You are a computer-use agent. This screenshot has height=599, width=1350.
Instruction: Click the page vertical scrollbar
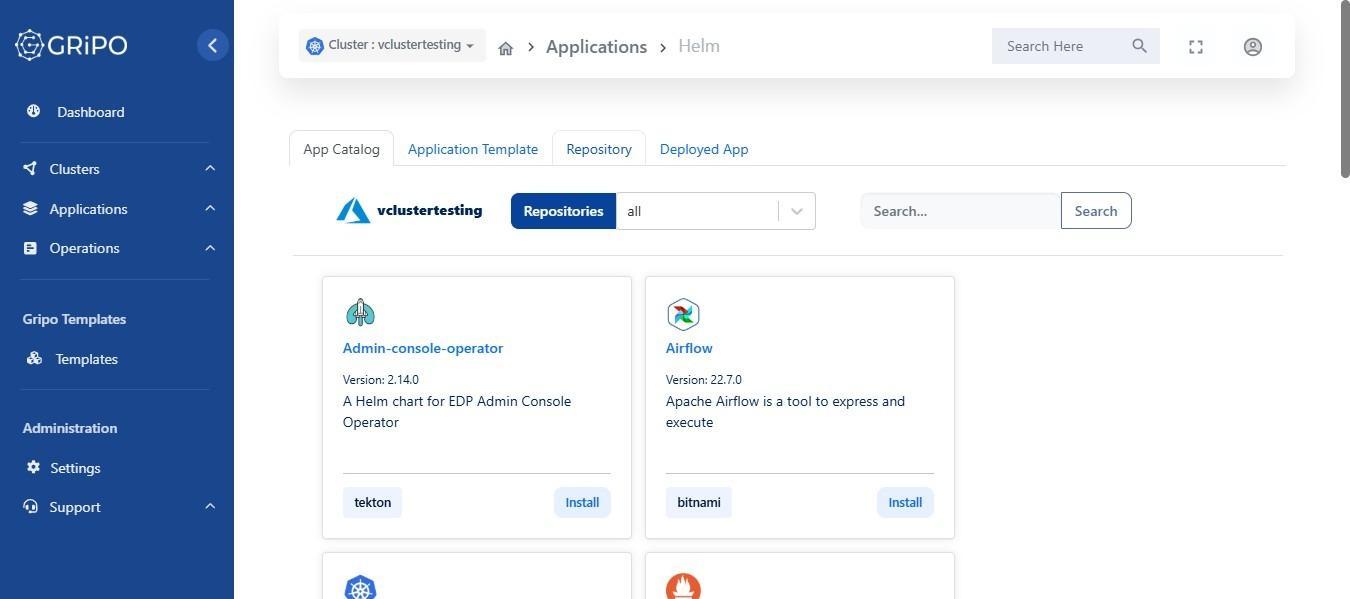1345,90
